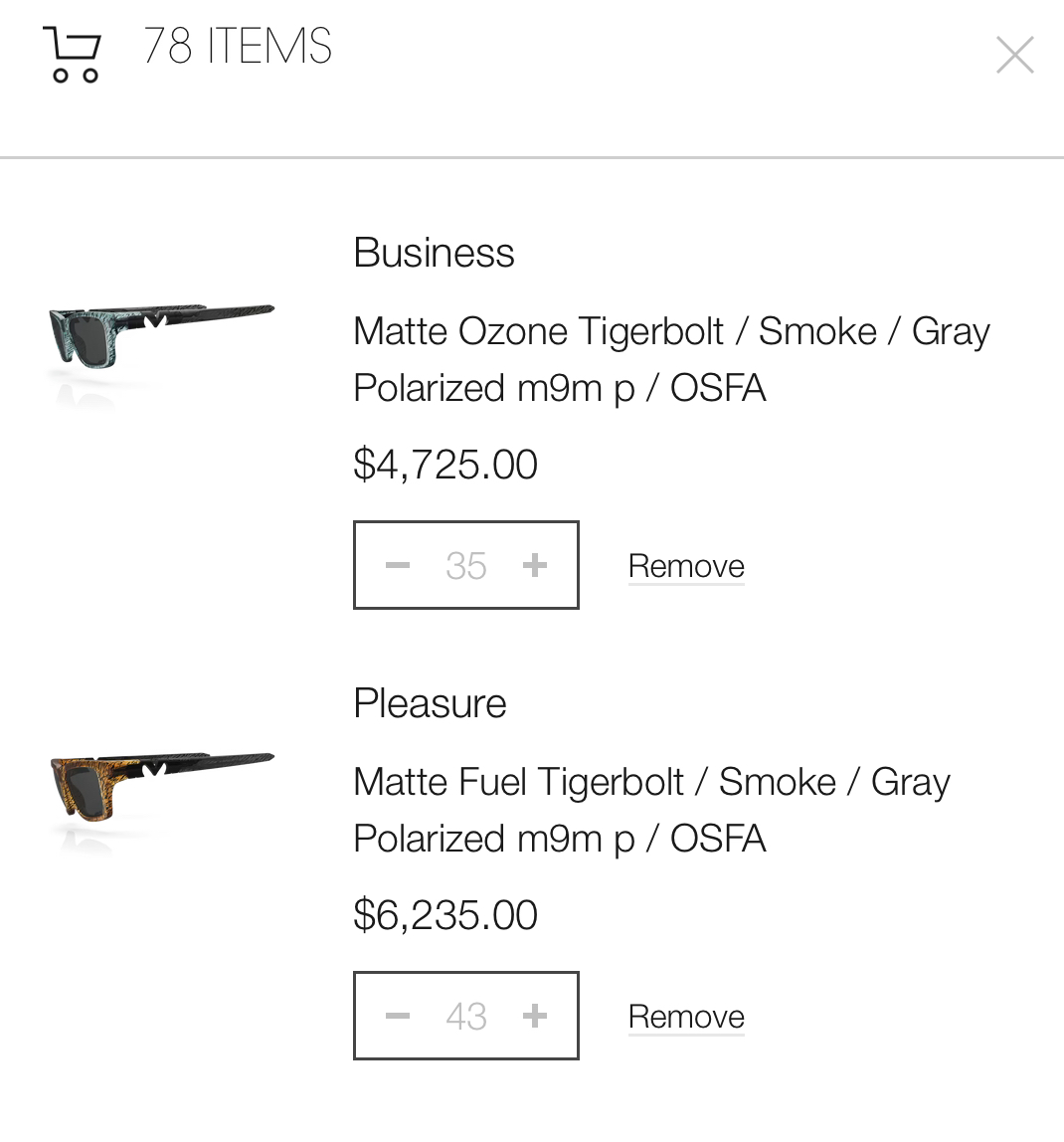Click the OSFA size text under Pleasure
1064x1142 pixels.
tap(718, 839)
